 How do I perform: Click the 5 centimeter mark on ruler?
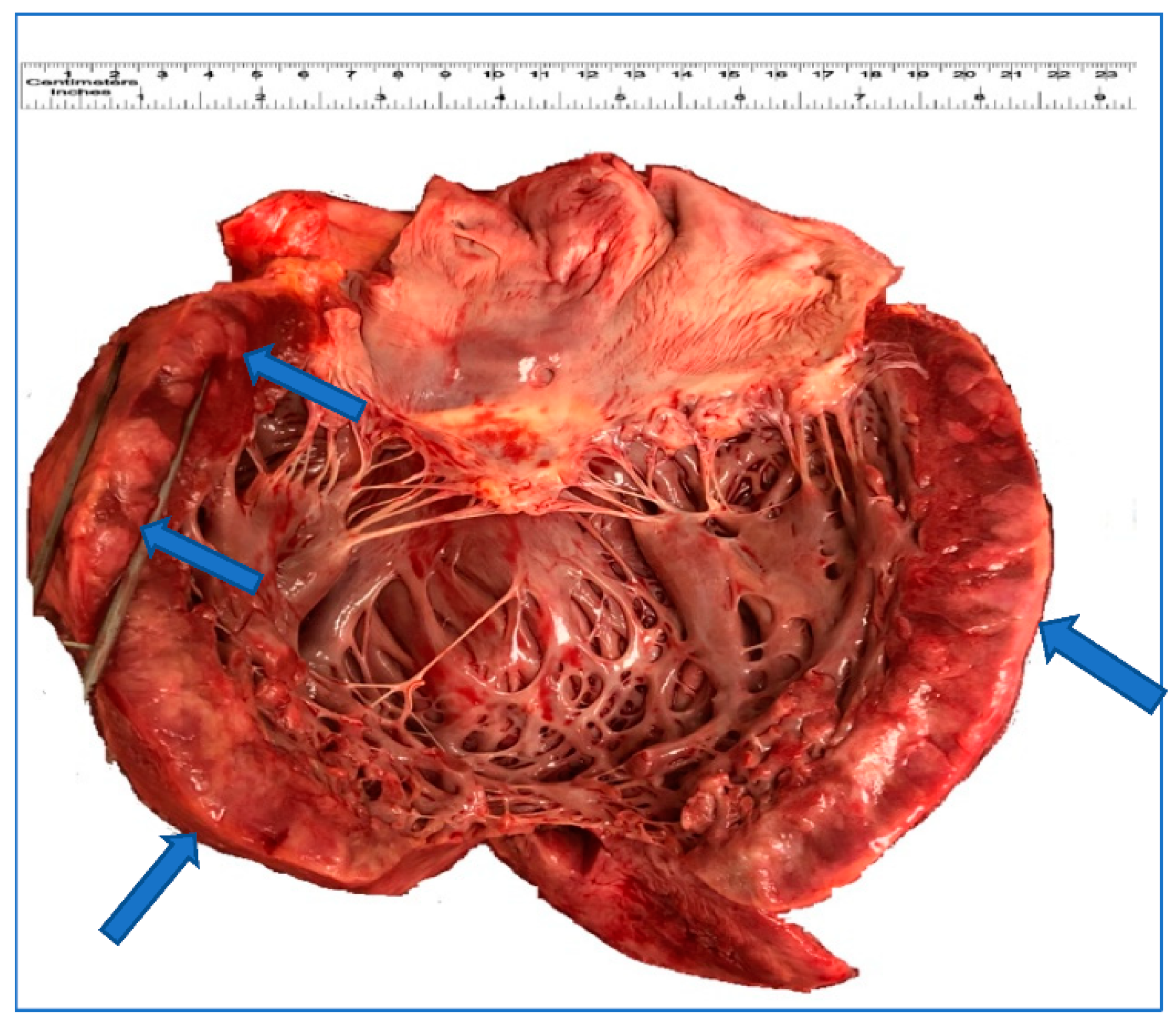coord(257,75)
